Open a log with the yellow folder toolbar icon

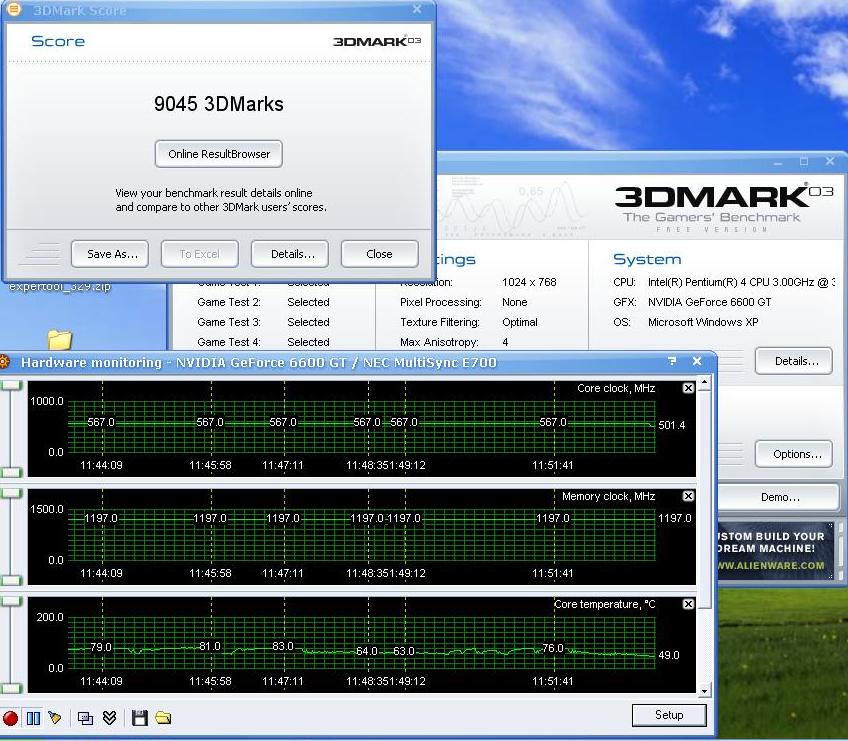tap(163, 718)
